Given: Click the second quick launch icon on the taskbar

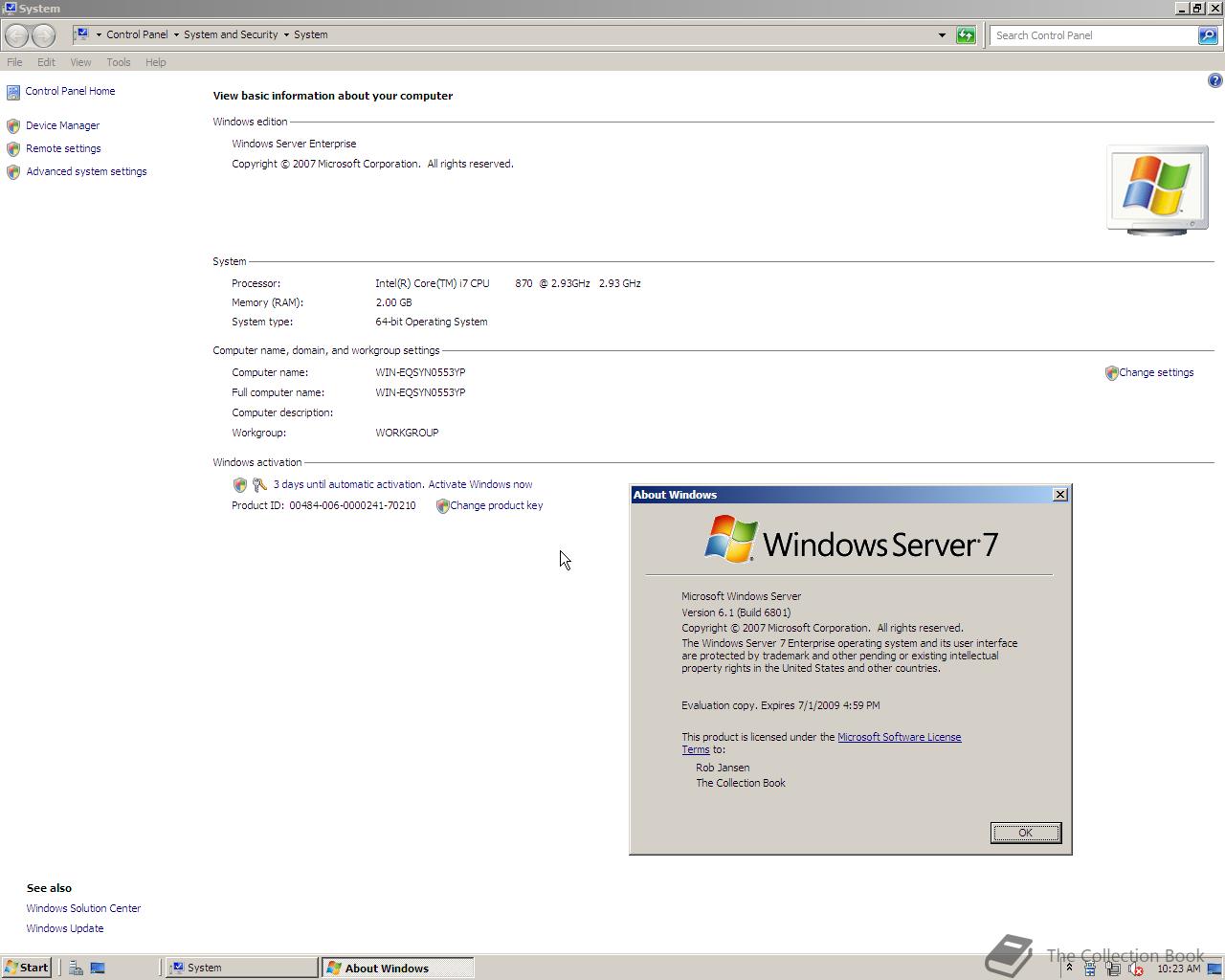Looking at the screenshot, I should (98, 968).
